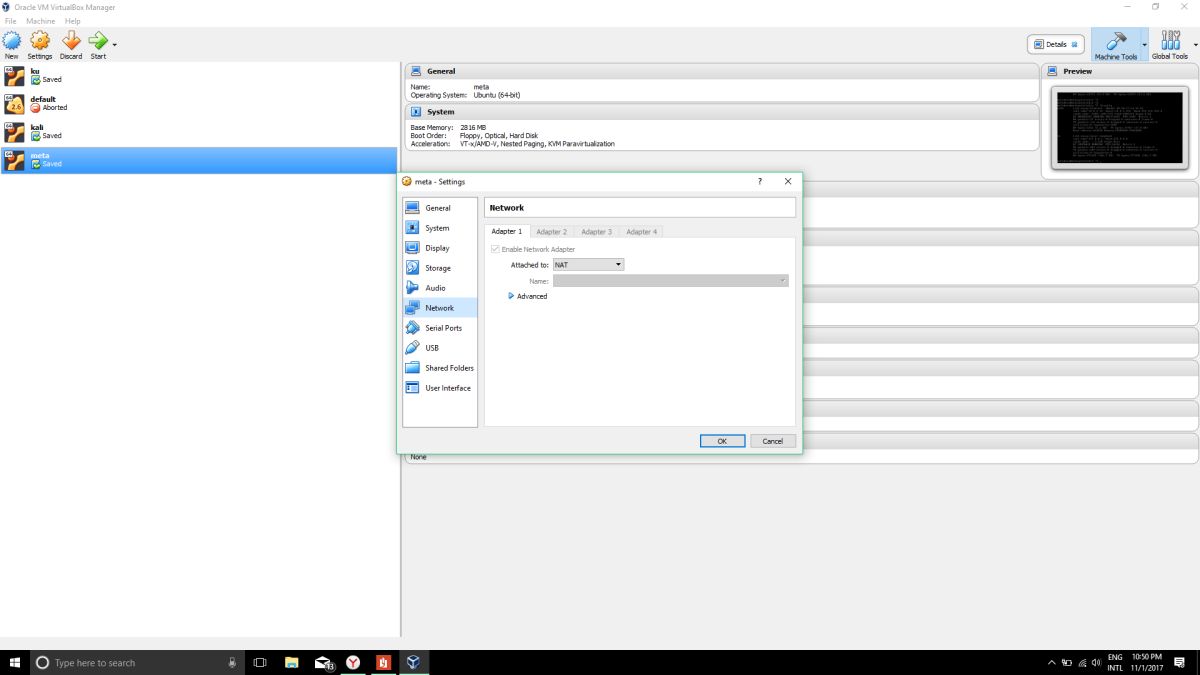Screen dimensions: 1200x675
Task: Open the adapter Name dropdown
Action: point(670,281)
